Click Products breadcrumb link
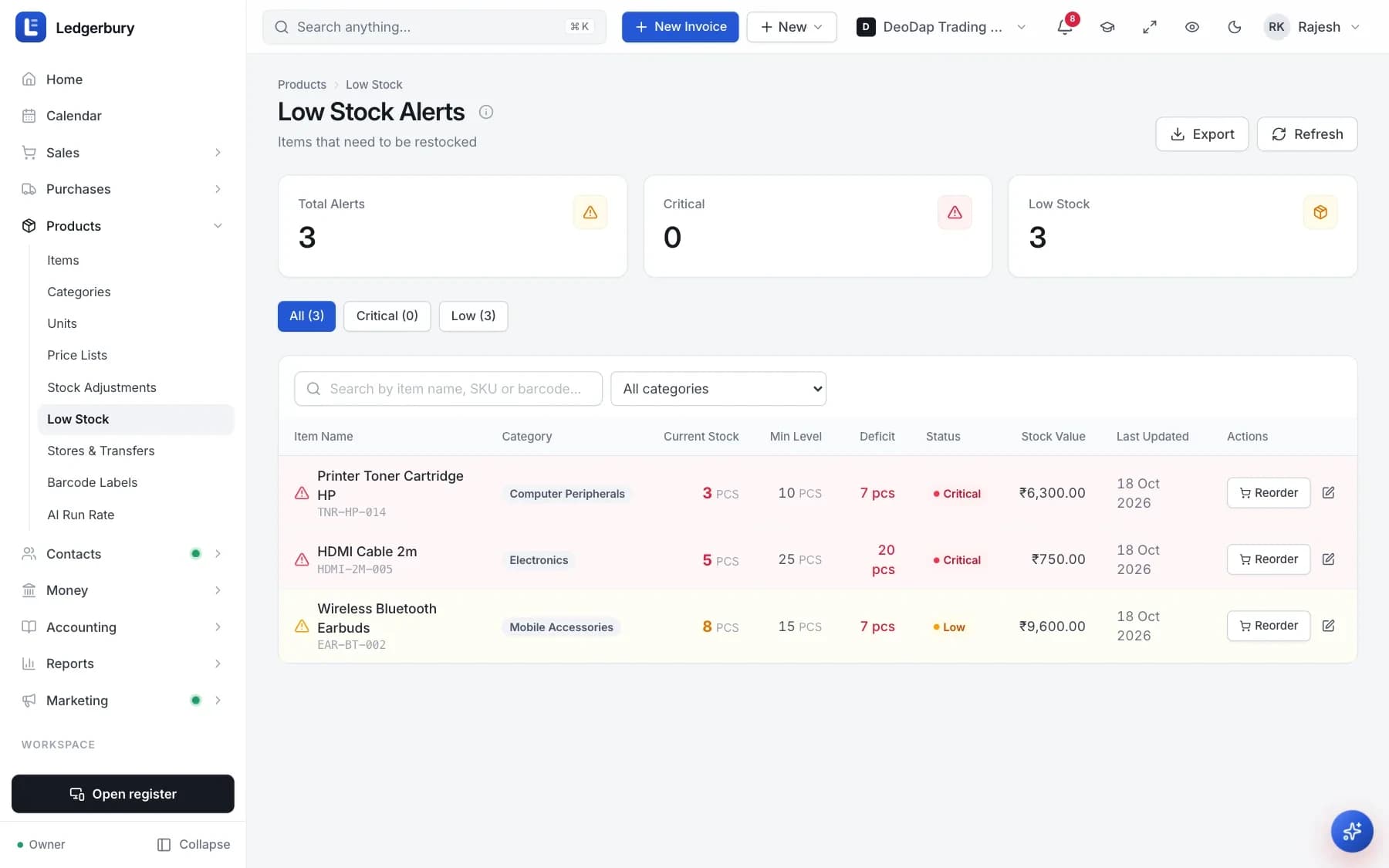1389x868 pixels. (x=302, y=85)
